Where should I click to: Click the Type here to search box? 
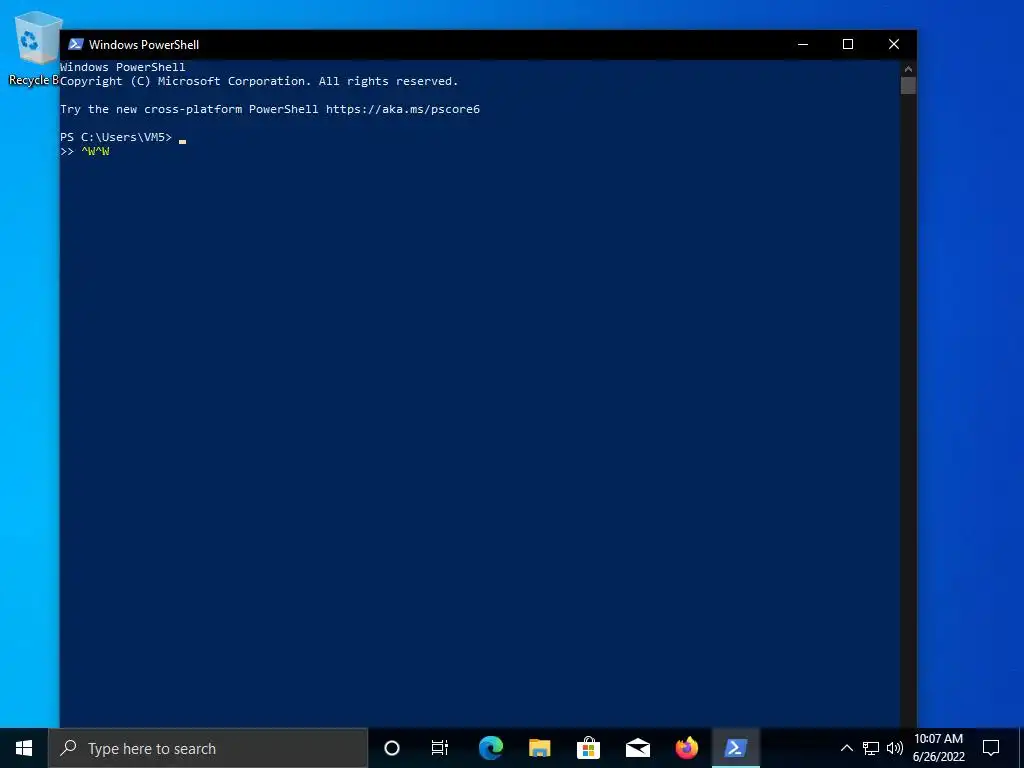(x=208, y=748)
